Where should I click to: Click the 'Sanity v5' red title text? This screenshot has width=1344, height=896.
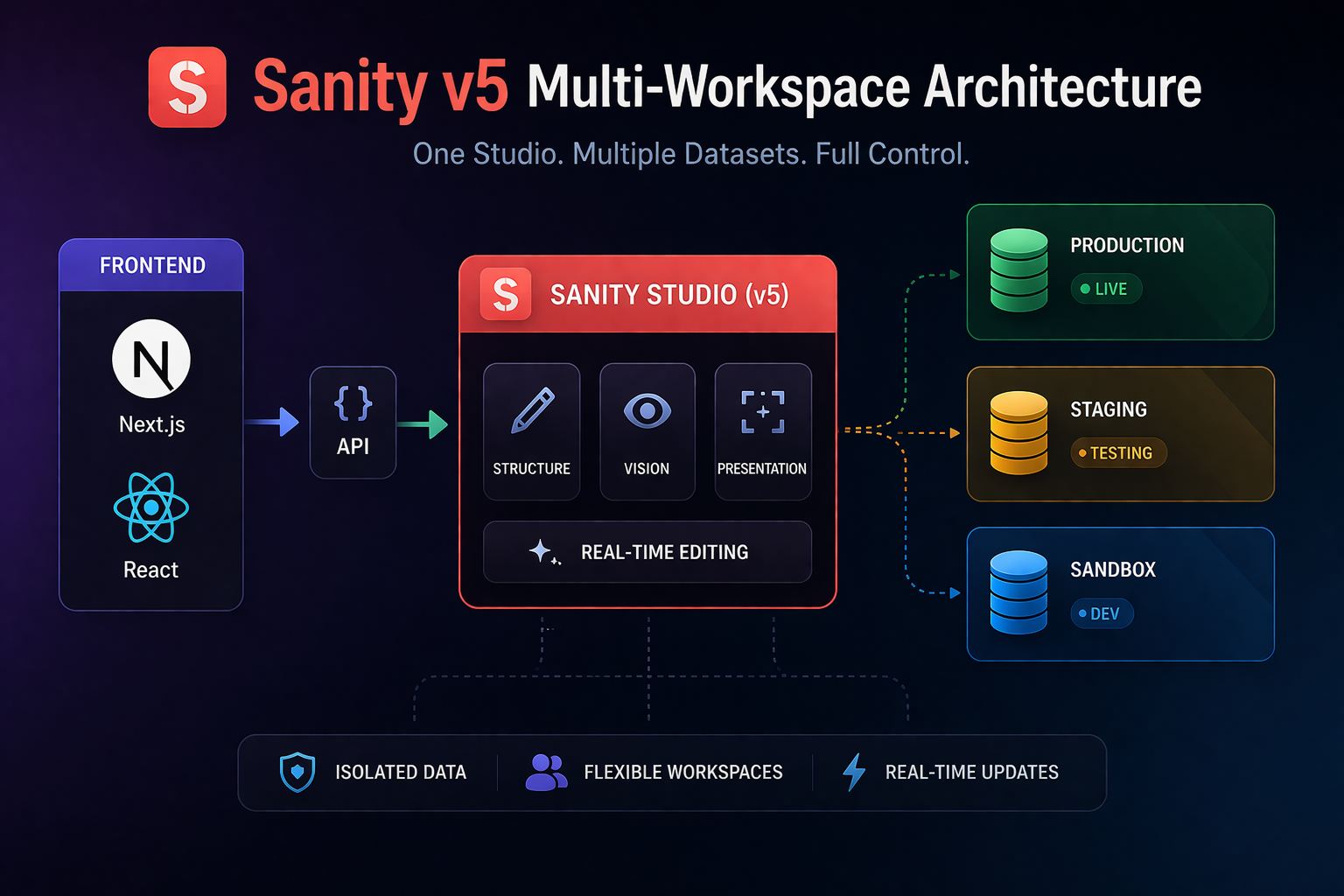pyautogui.click(x=380, y=87)
